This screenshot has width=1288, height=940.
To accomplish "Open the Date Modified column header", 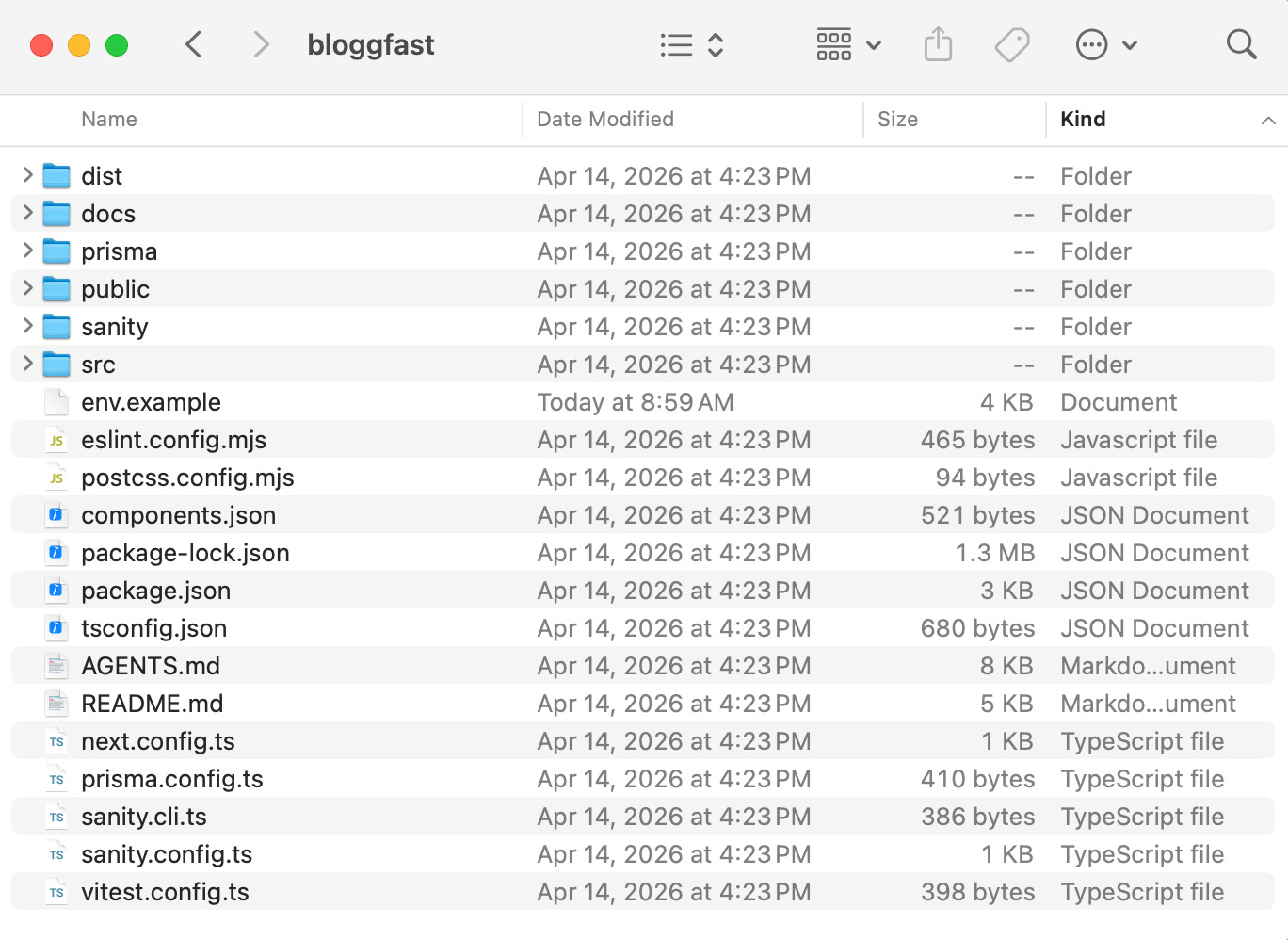I will [x=604, y=120].
